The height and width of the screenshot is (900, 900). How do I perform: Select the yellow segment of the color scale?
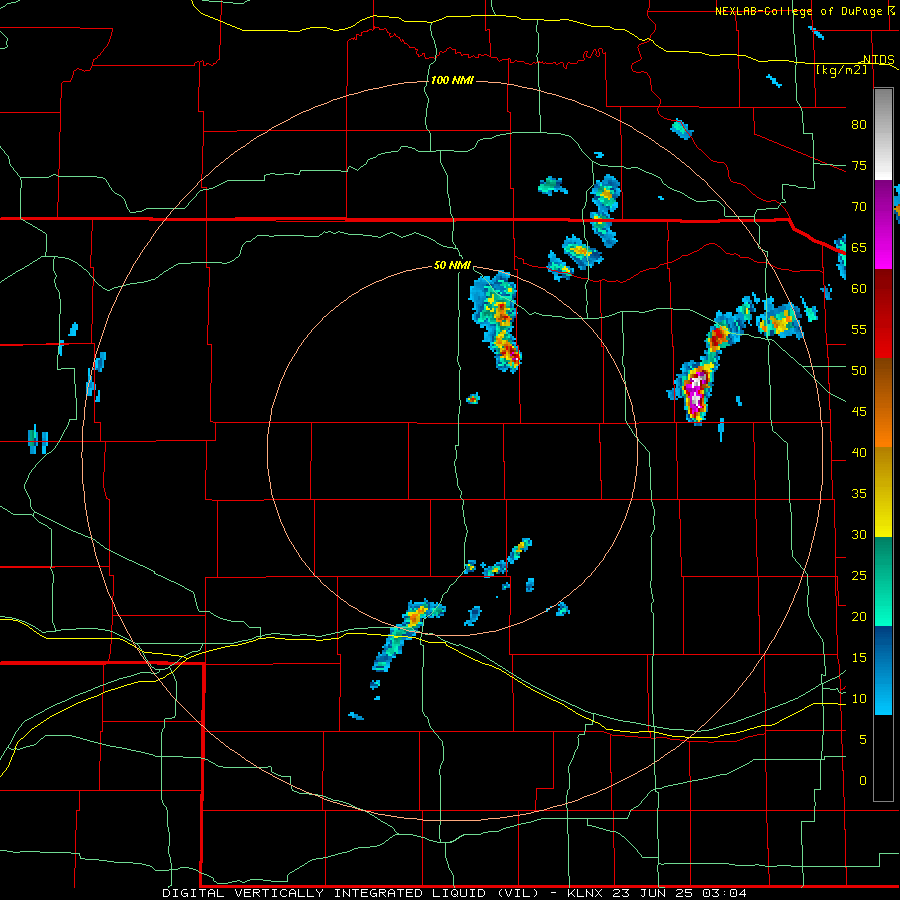pyautogui.click(x=883, y=492)
